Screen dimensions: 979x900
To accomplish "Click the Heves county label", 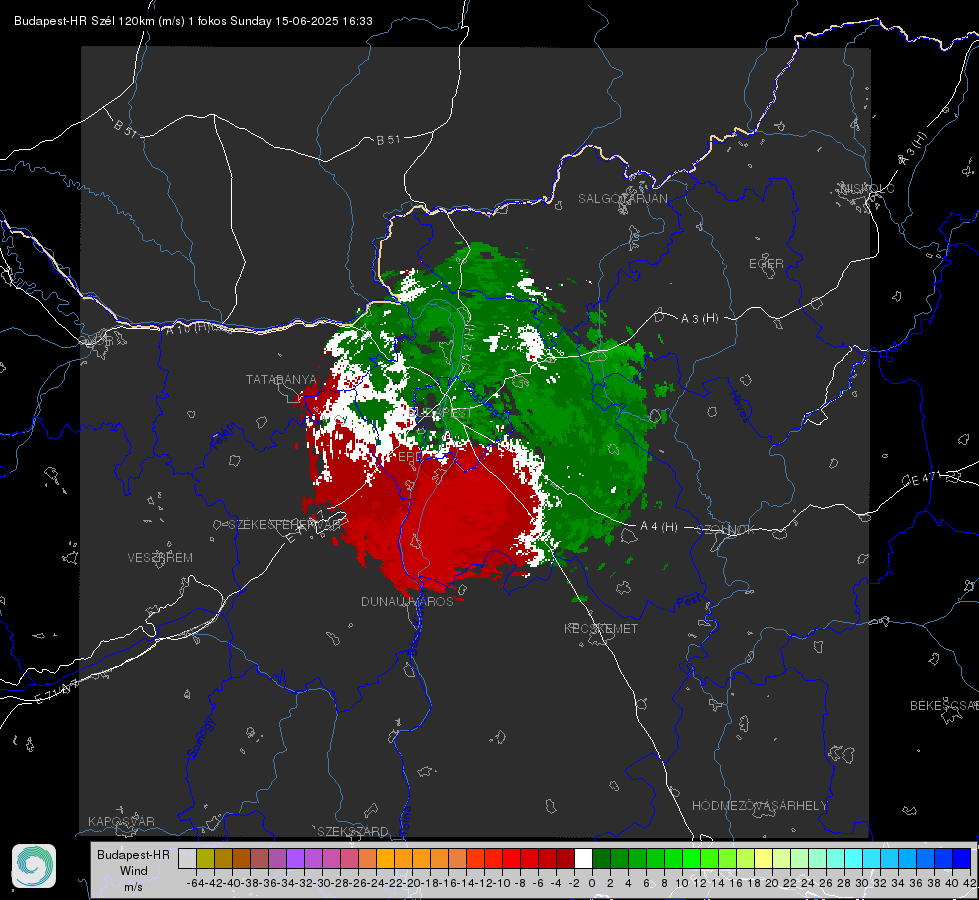I will [739, 406].
